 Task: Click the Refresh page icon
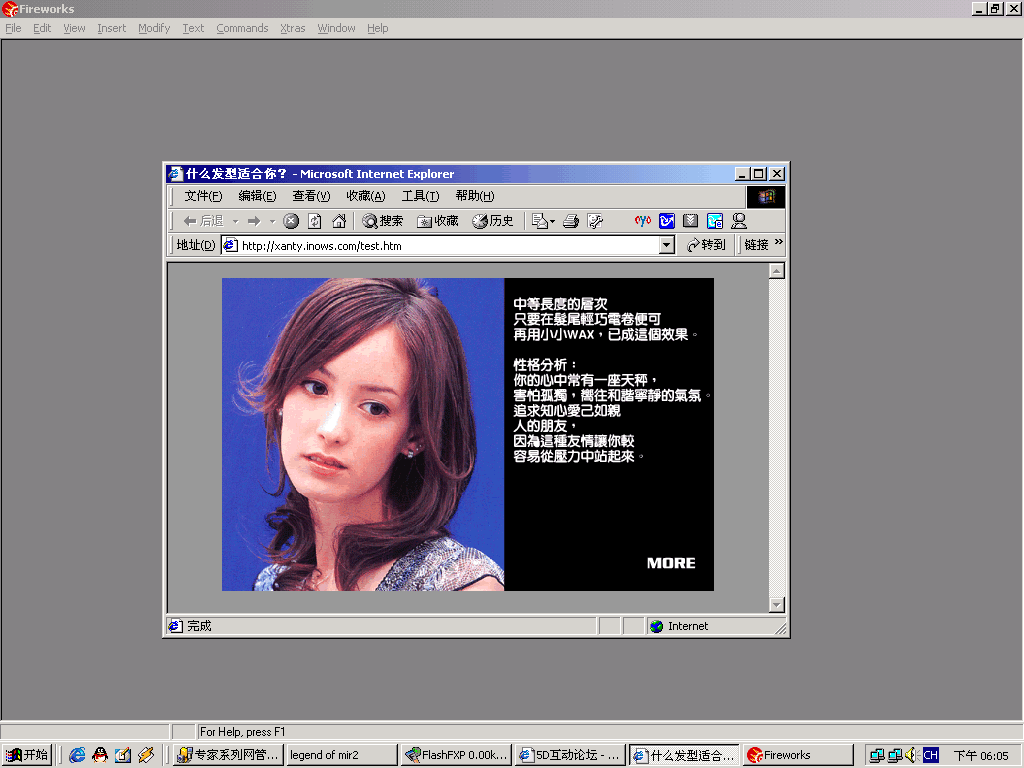(x=315, y=221)
